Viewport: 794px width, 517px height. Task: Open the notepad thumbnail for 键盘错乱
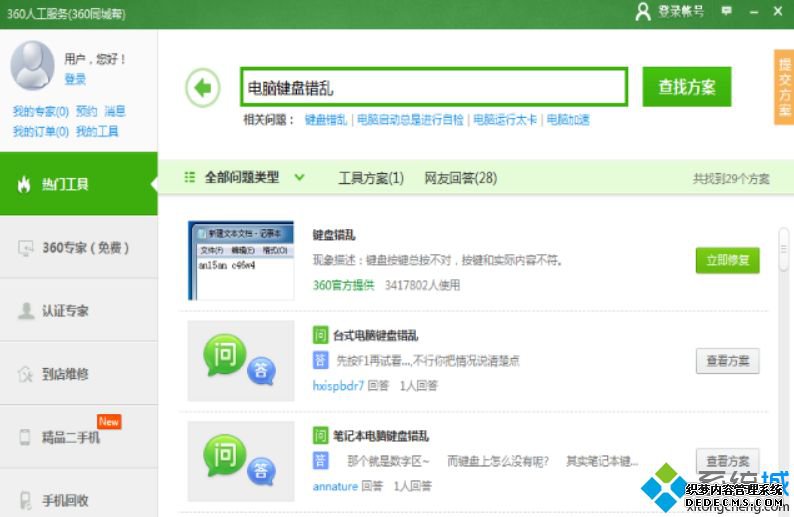pos(241,260)
